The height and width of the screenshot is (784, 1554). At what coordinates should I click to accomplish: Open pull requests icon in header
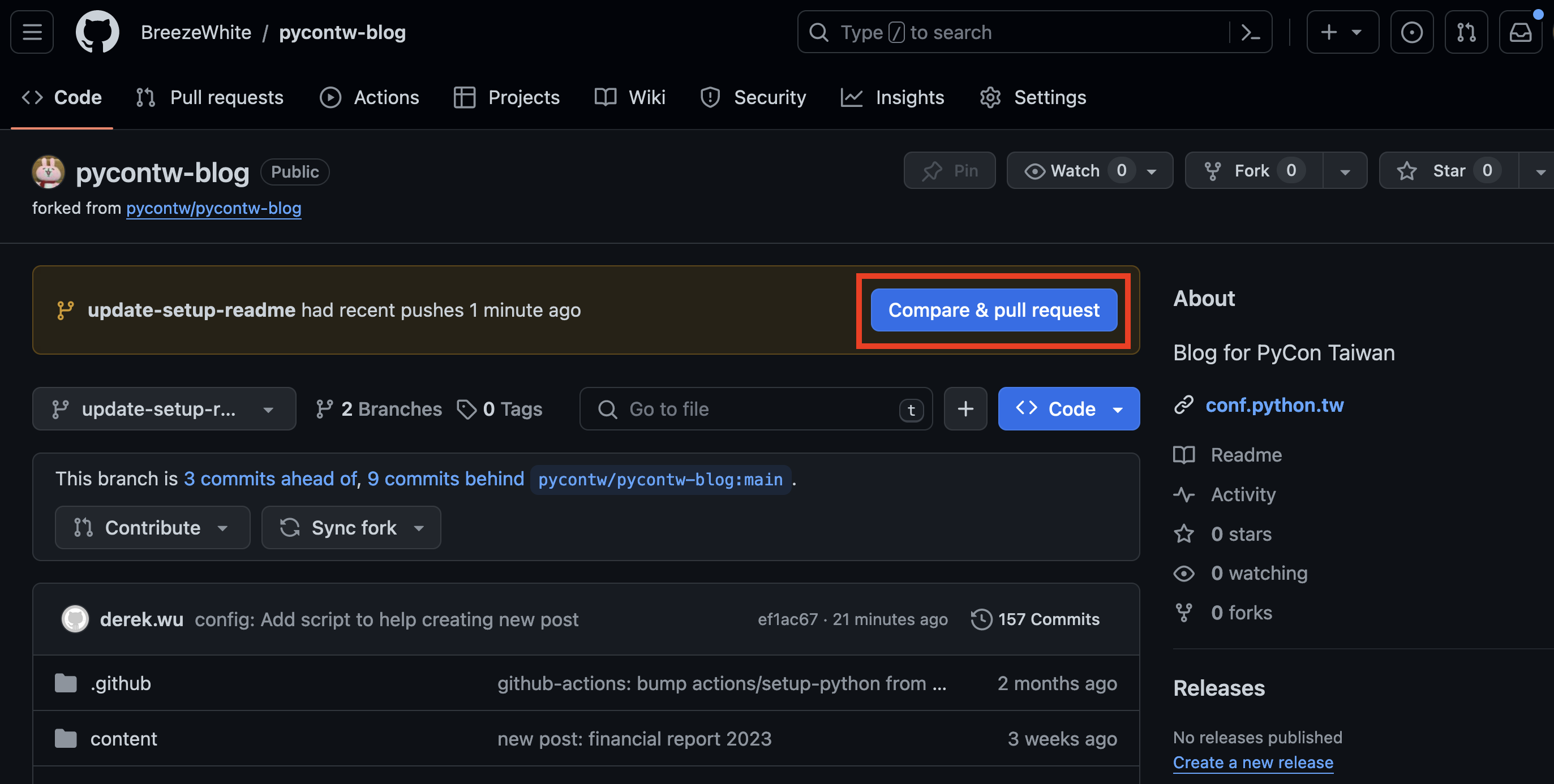click(1466, 32)
